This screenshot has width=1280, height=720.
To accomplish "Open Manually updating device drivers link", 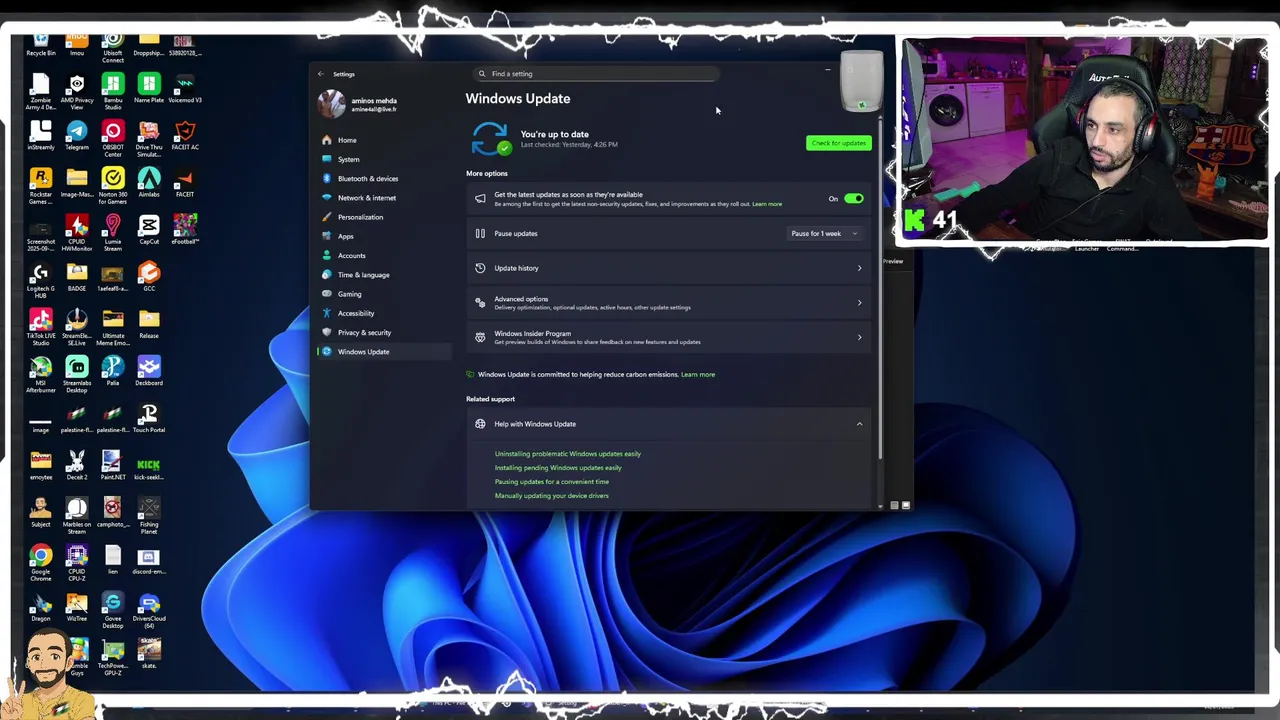I will [551, 496].
